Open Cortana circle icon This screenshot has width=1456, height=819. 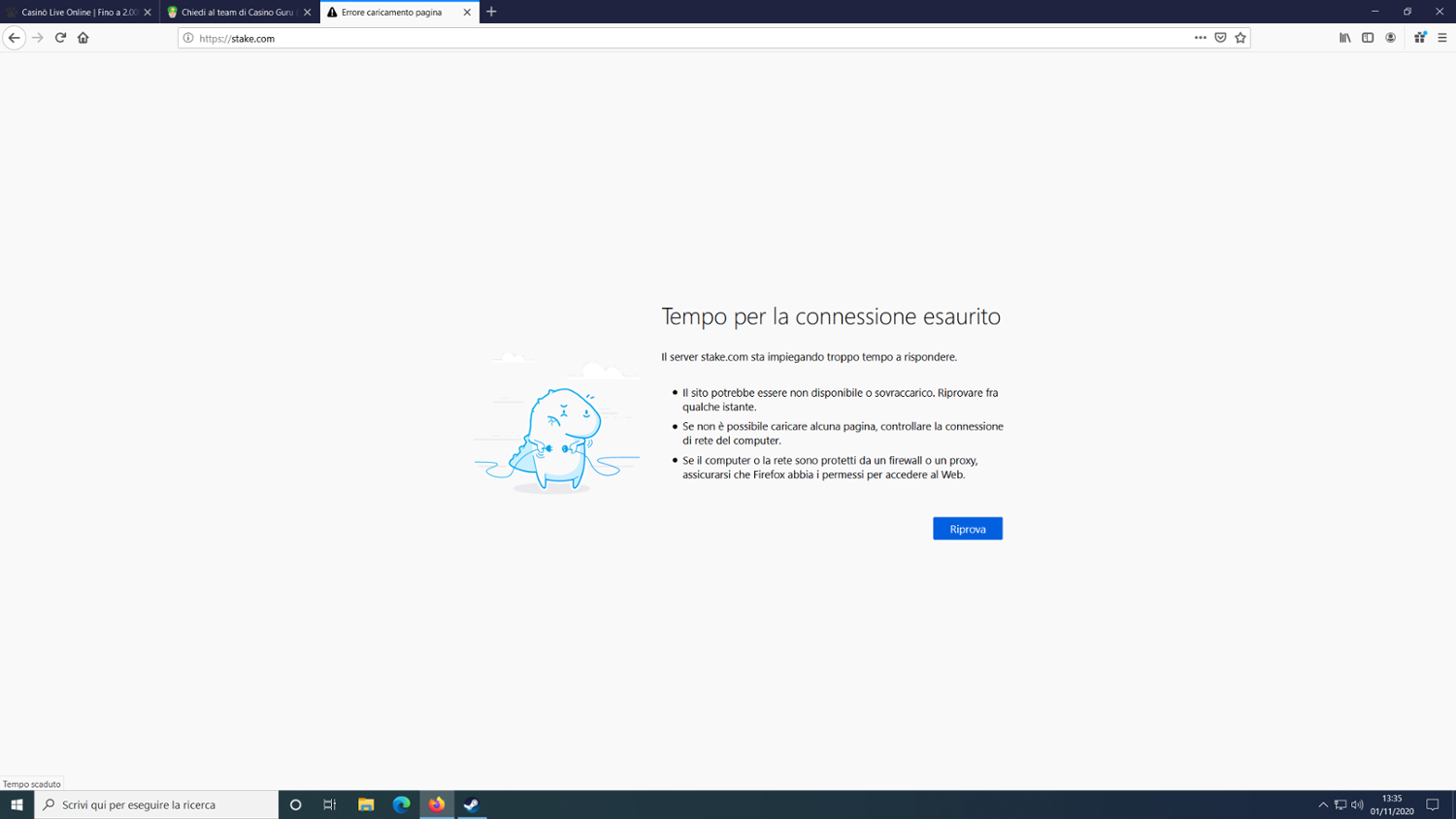(296, 804)
